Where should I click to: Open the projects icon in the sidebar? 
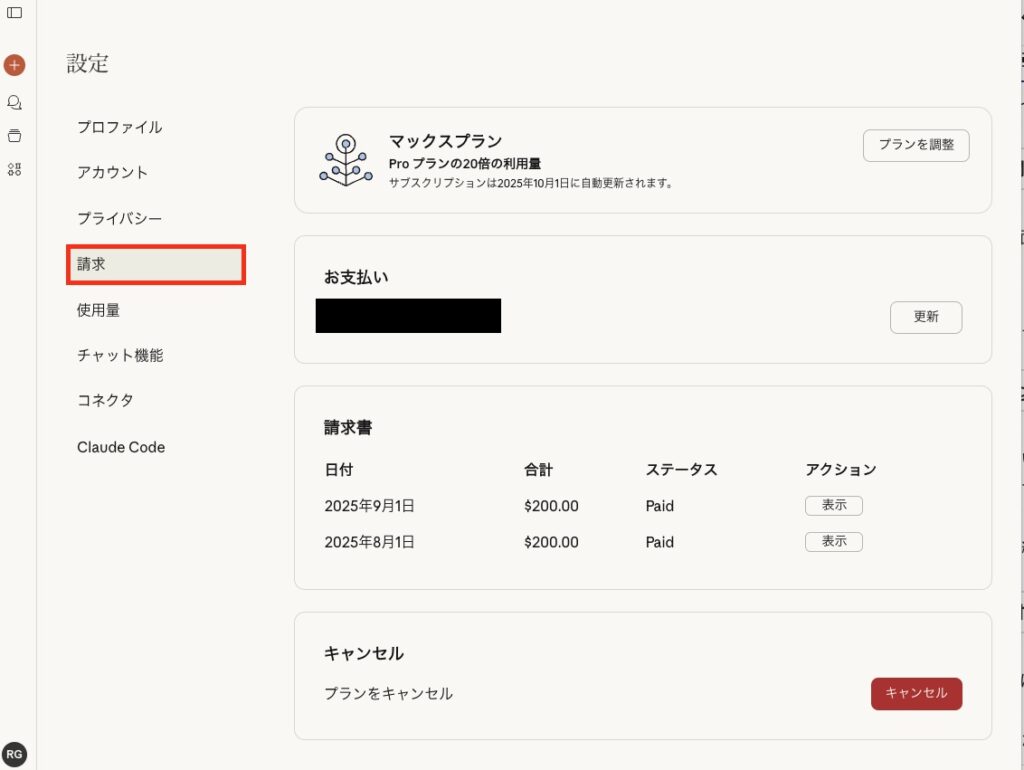(x=14, y=136)
